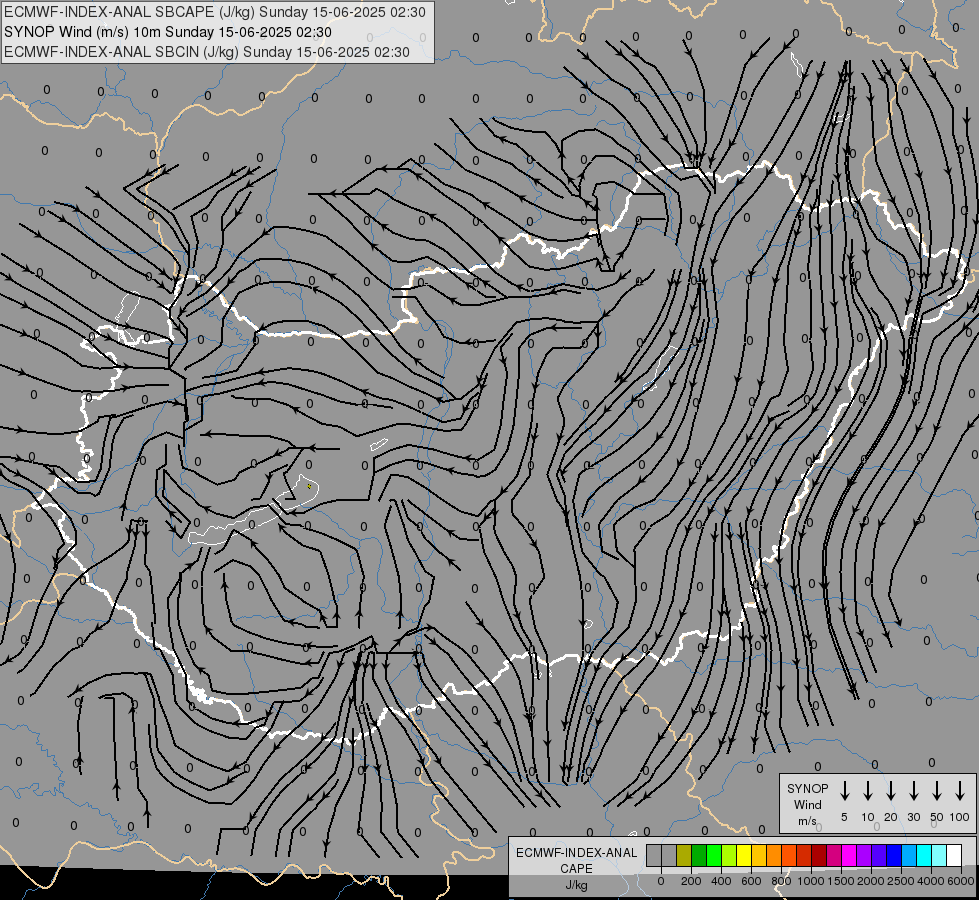Click the 5 m/s wind arrow in legend

coord(844,791)
